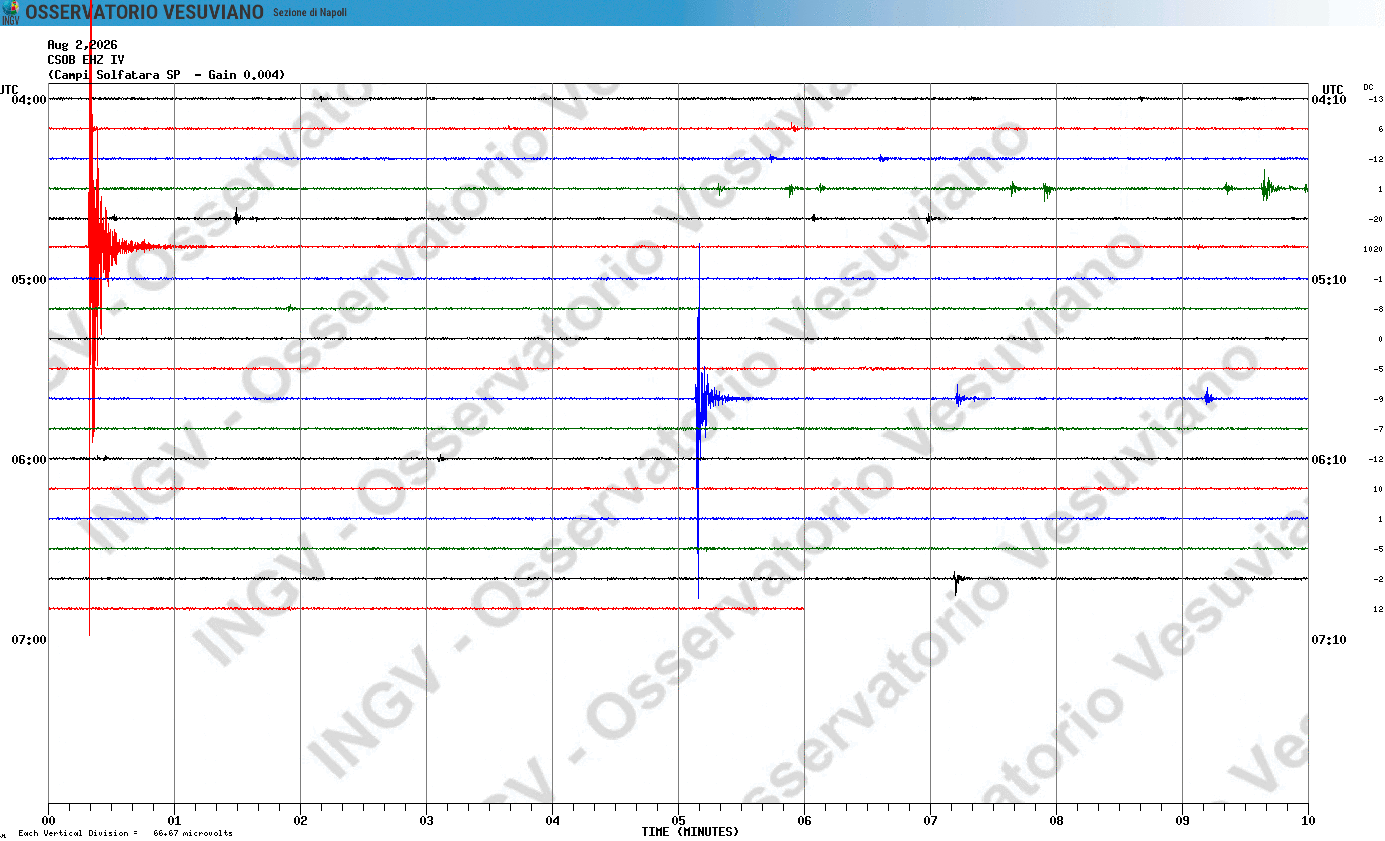This screenshot has height=841, width=1385.
Task: Select the "06" minute axis label
Action: point(804,820)
